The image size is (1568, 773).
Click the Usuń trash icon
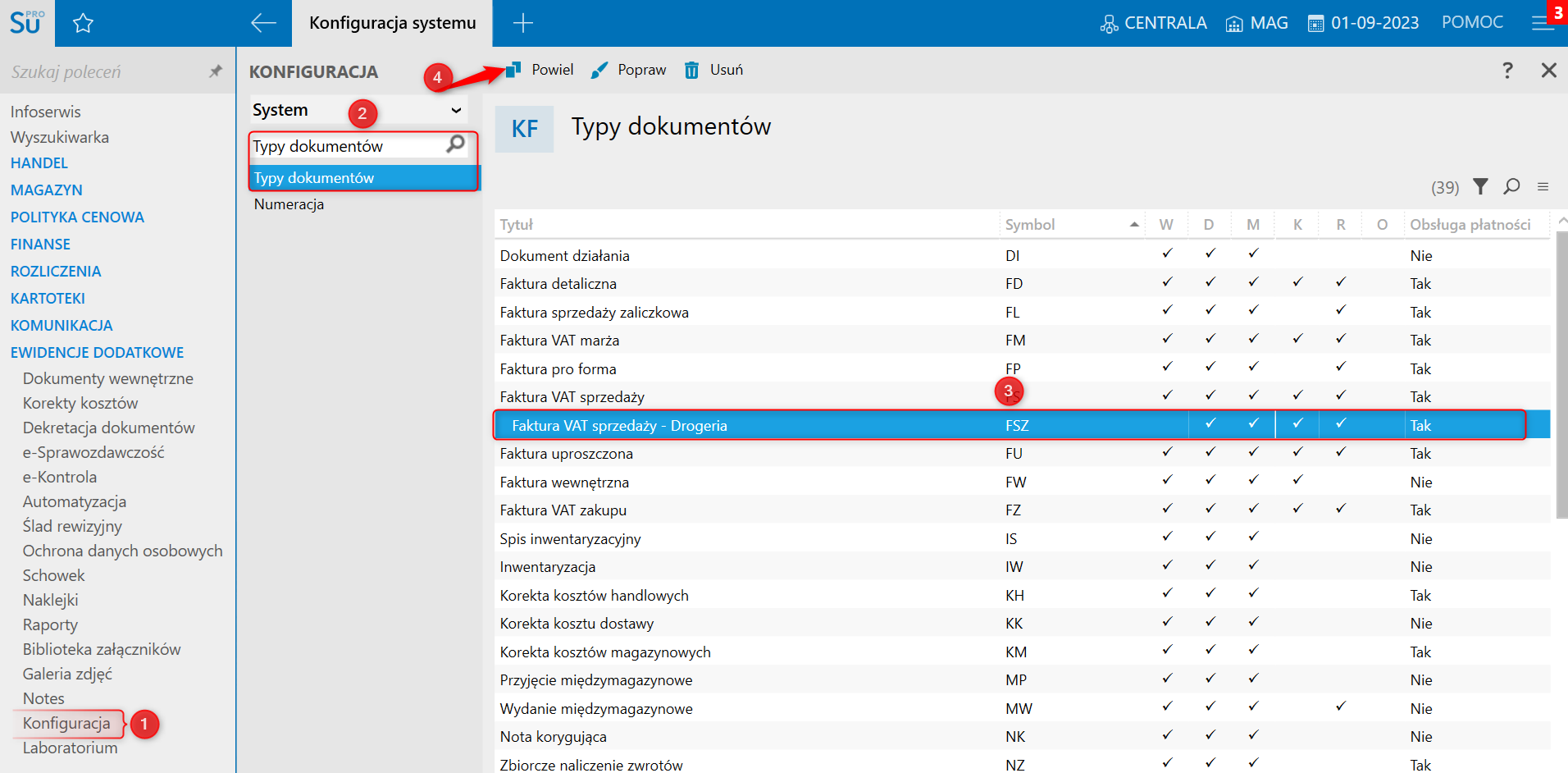(692, 70)
